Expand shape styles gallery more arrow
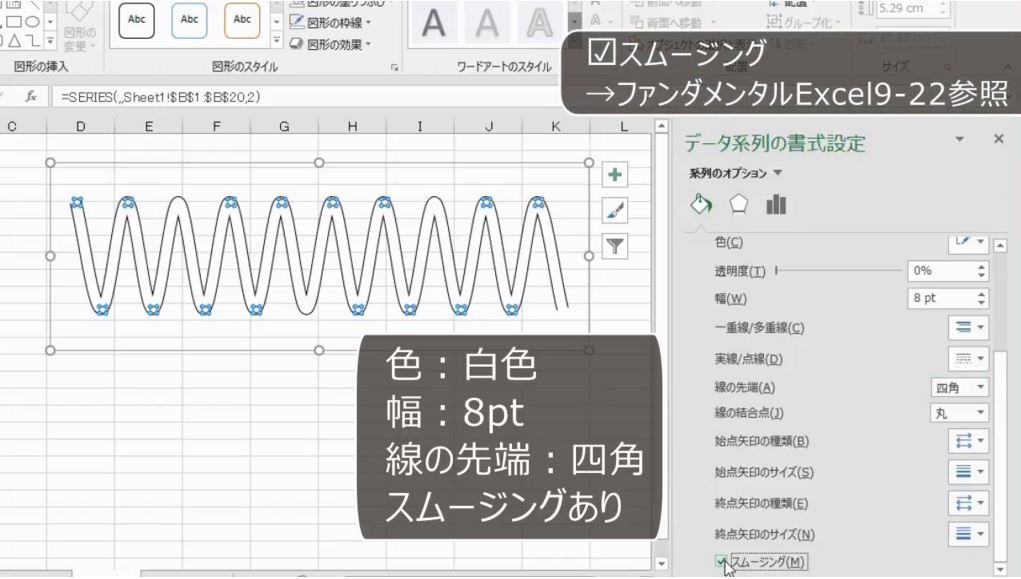The image size is (1021, 579). 277,40
